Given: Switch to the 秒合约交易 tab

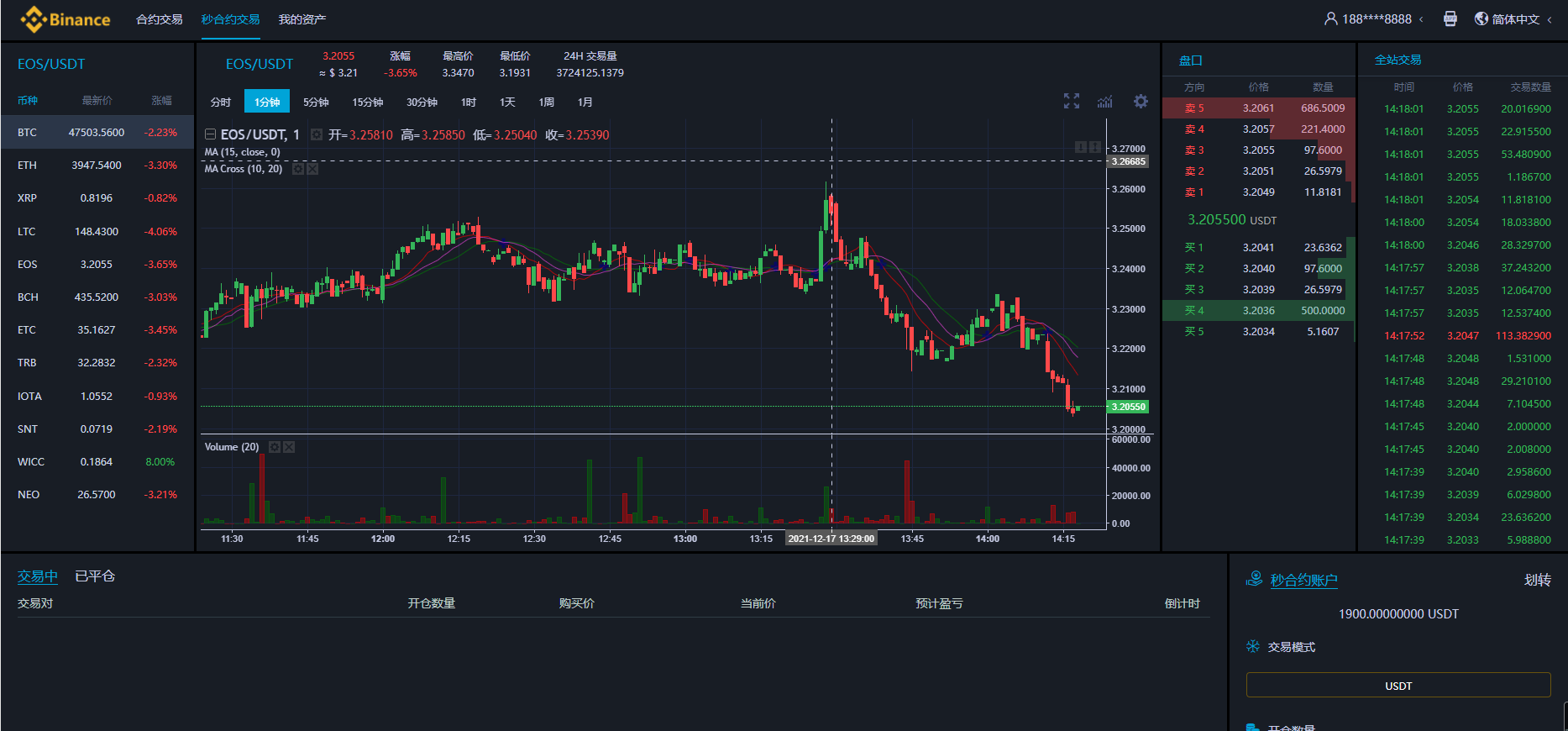Looking at the screenshot, I should [x=230, y=19].
